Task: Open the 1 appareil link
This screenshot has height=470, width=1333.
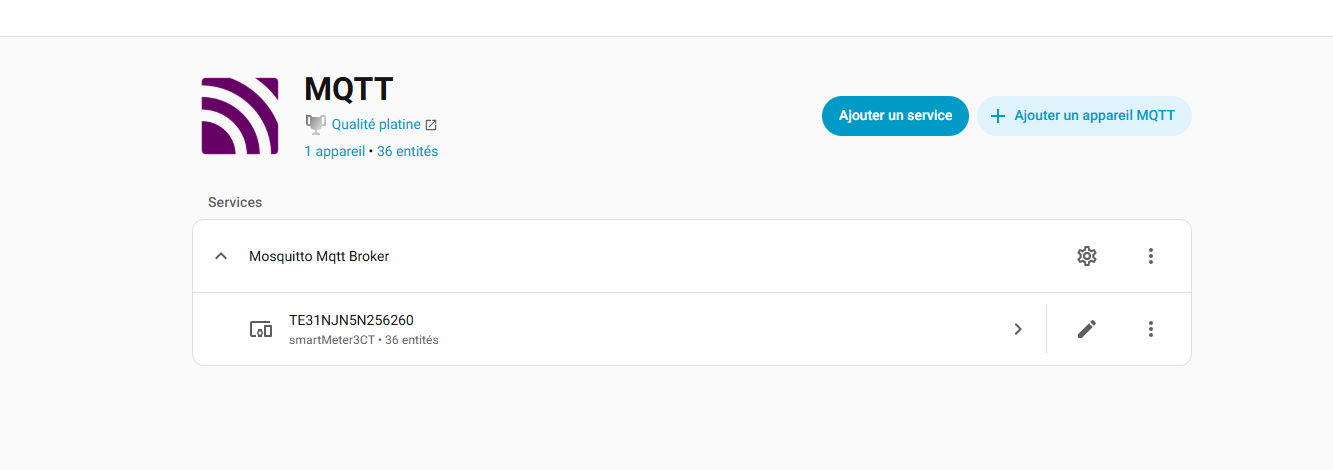Action: 335,151
